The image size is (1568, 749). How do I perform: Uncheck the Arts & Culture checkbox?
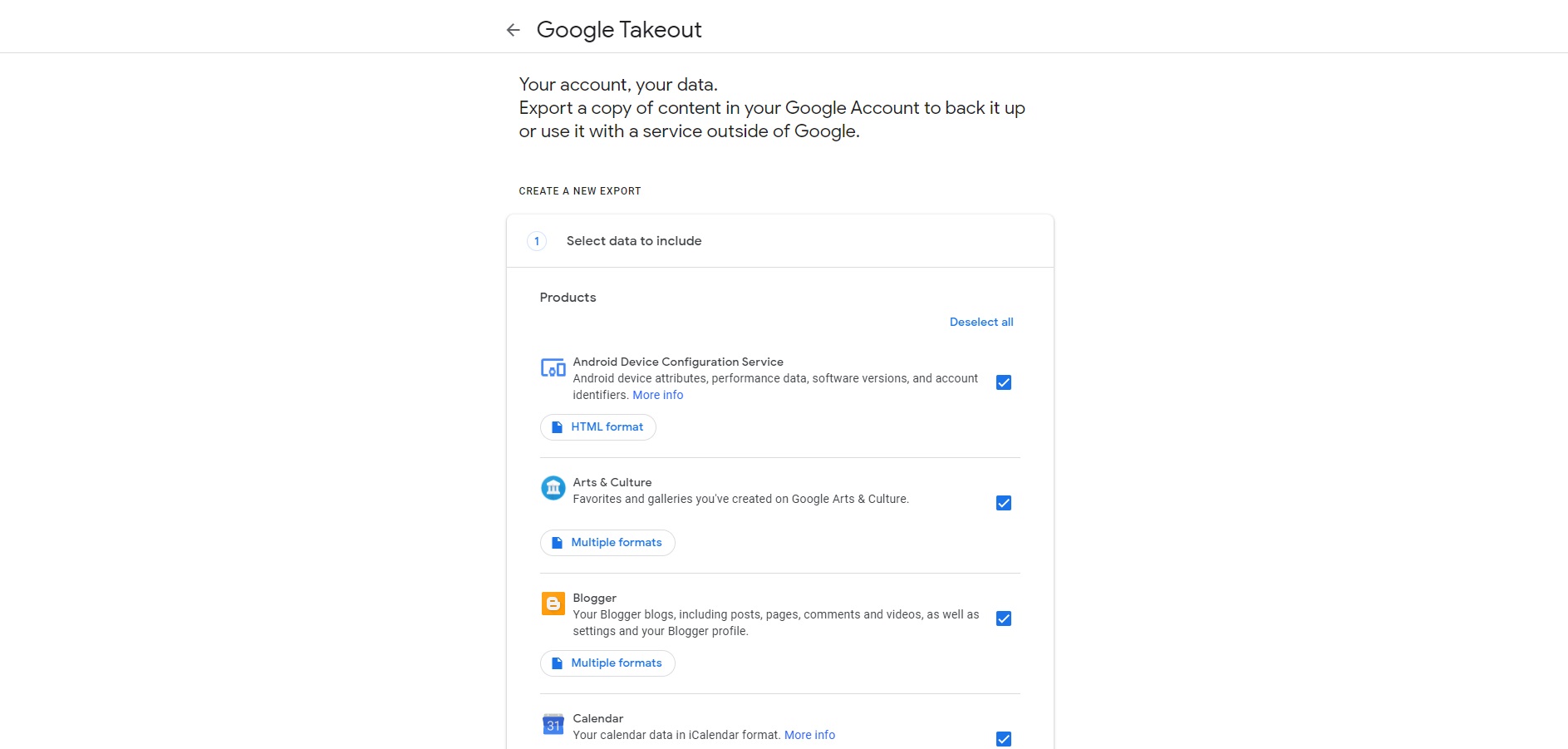[1003, 503]
